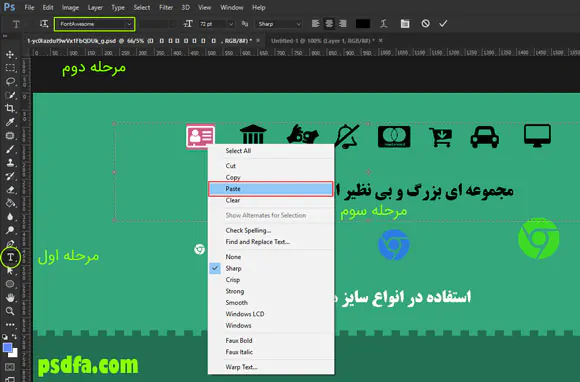Viewport: 580px width, 382px height.
Task: Toggle Quick Mask mode icon
Action: [10, 367]
